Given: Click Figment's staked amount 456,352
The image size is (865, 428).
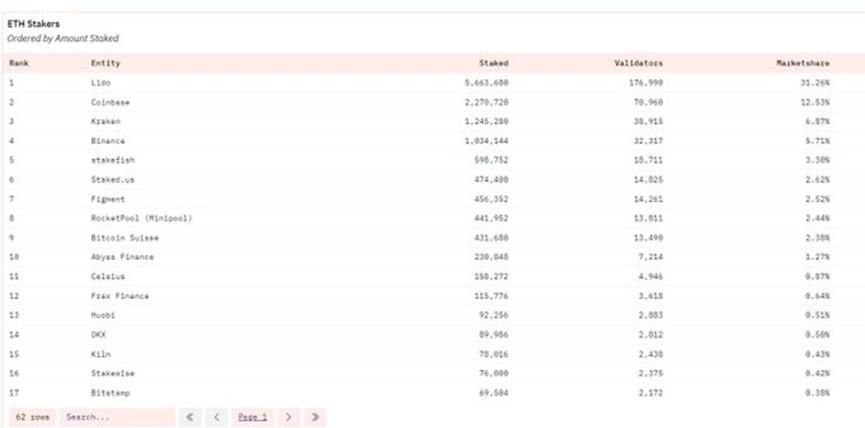Looking at the screenshot, I should [492, 199].
